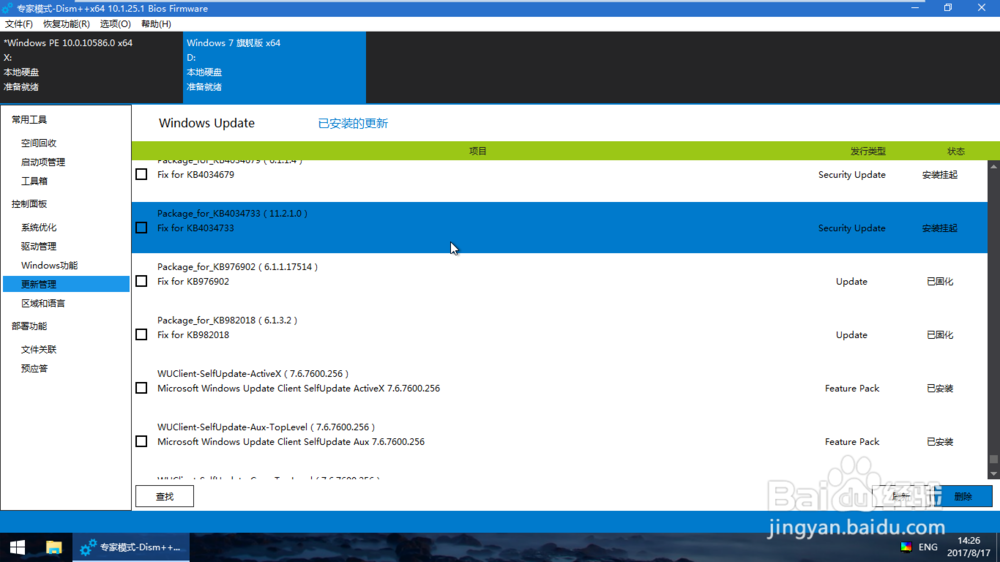Open 空间回收 in the sidebar

[x=39, y=143]
